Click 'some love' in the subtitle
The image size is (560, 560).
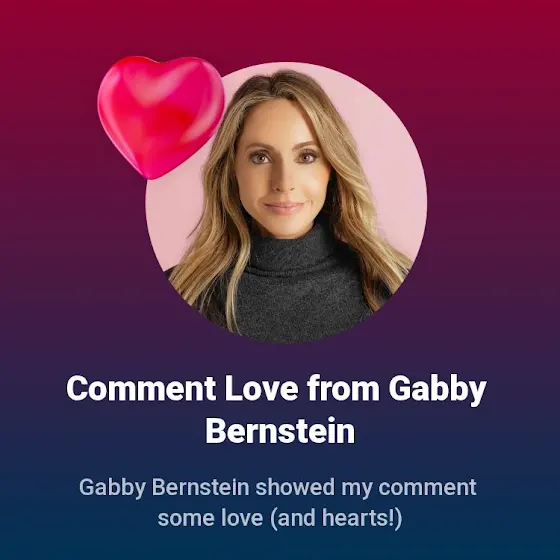[x=210, y=518]
